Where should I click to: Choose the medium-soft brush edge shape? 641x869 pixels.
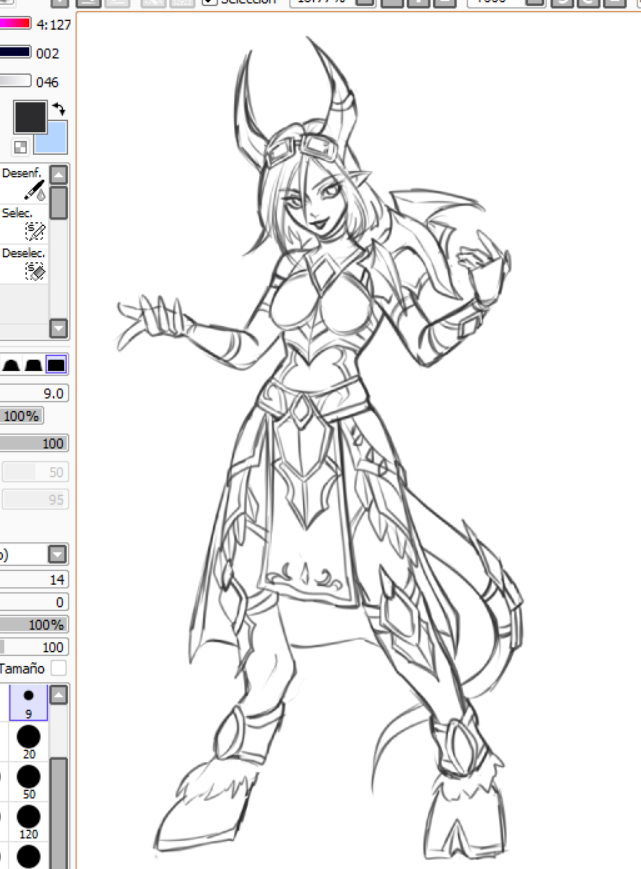click(x=34, y=365)
